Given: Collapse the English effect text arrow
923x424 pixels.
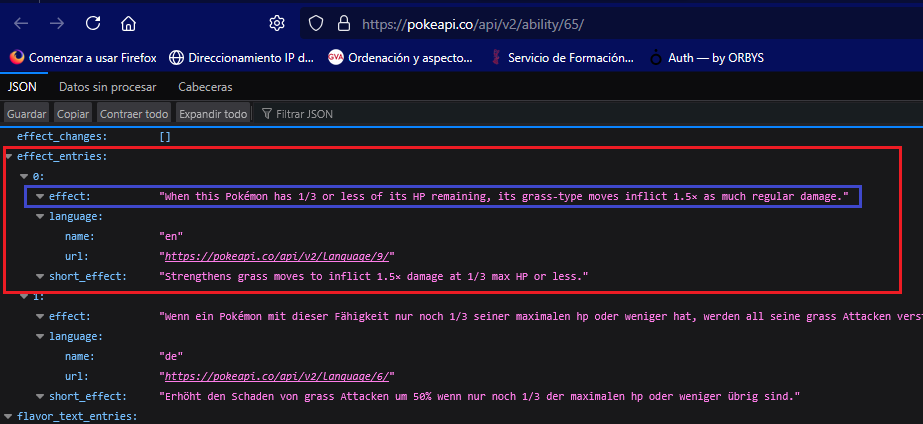Looking at the screenshot, I should (40, 197).
